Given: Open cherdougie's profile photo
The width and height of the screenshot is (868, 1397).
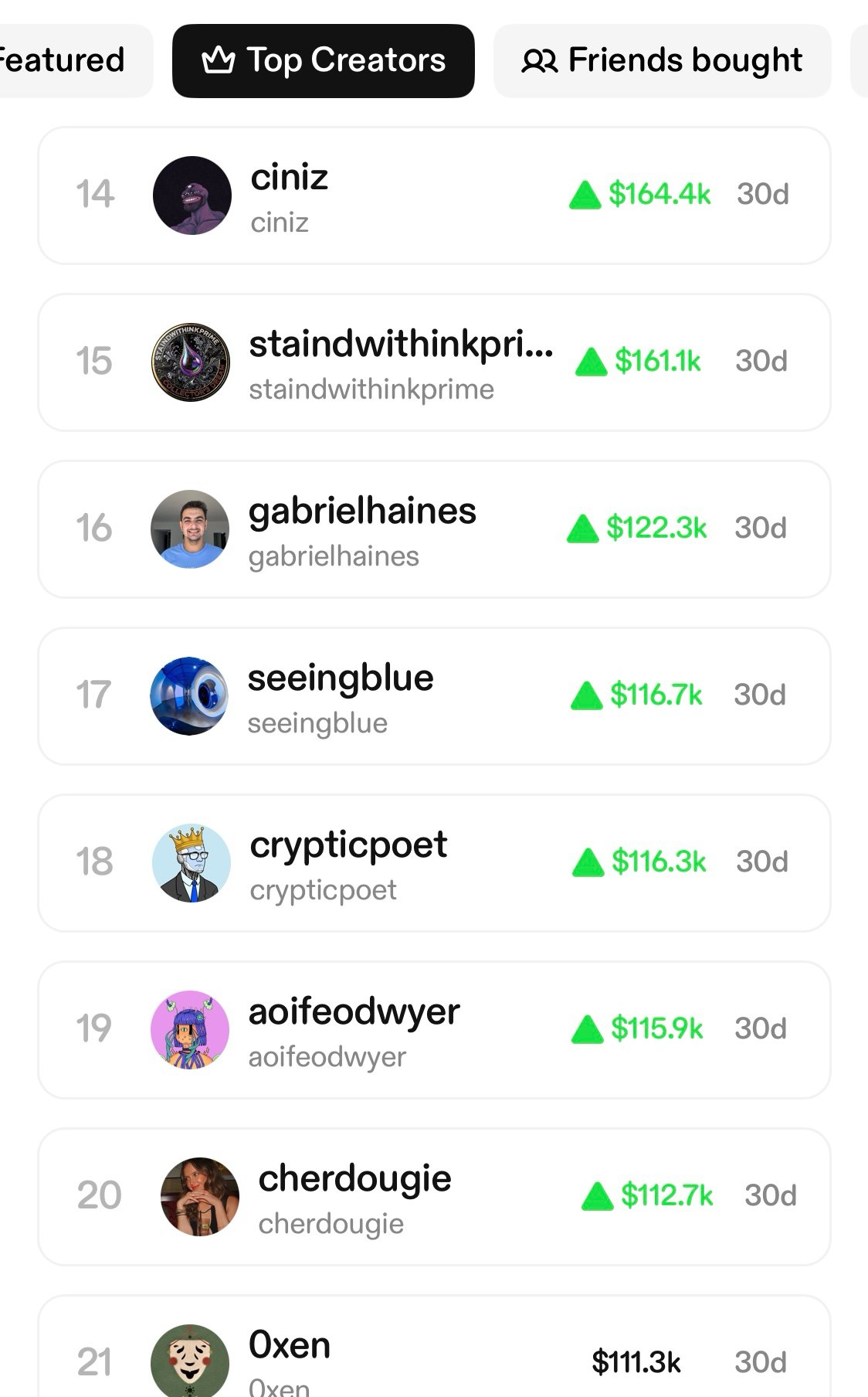Looking at the screenshot, I should coord(199,1197).
